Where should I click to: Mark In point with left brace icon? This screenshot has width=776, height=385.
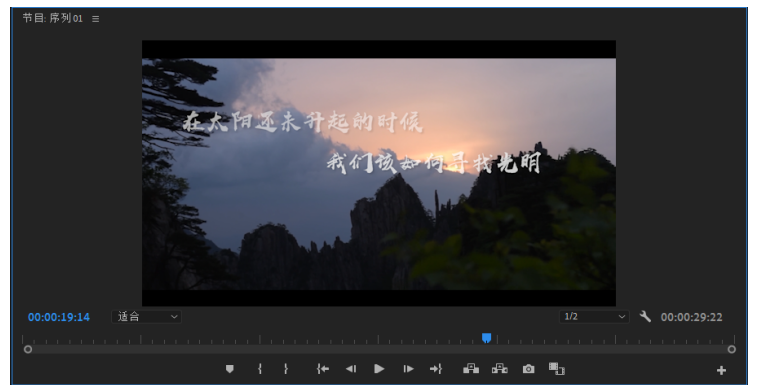click(x=260, y=369)
